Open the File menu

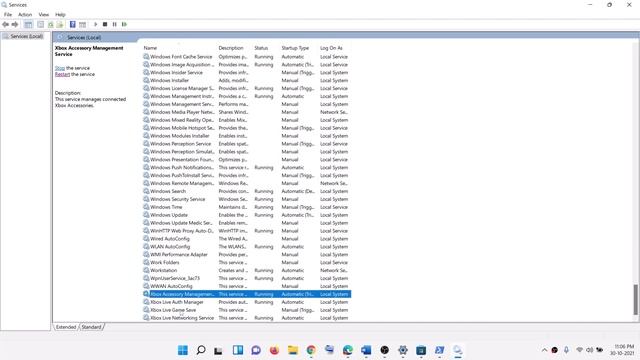[8, 14]
